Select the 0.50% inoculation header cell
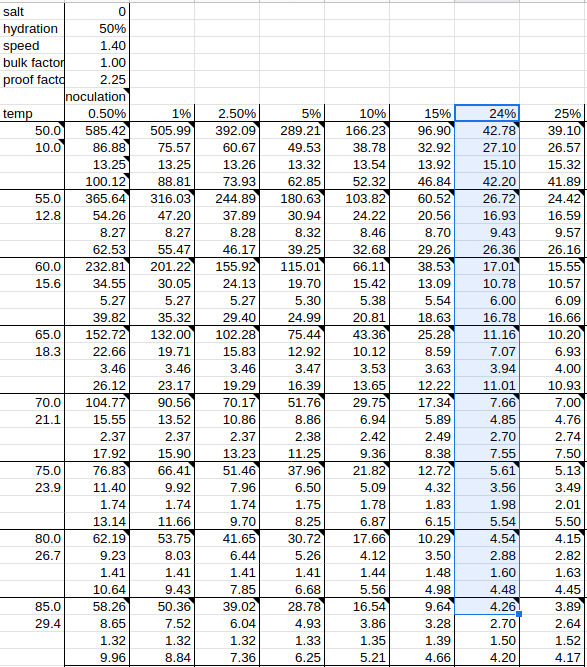587x667 pixels. [x=97, y=114]
